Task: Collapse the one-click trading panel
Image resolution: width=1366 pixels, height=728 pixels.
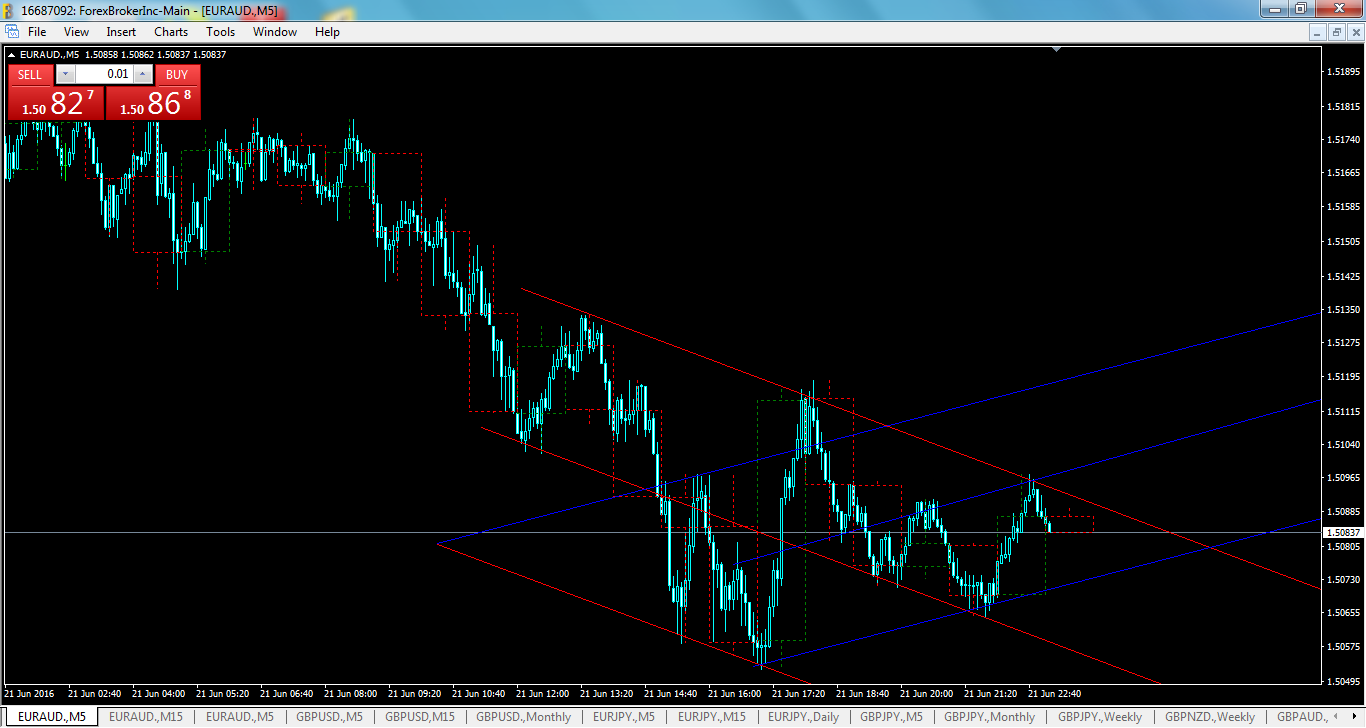Action: click(x=10, y=55)
